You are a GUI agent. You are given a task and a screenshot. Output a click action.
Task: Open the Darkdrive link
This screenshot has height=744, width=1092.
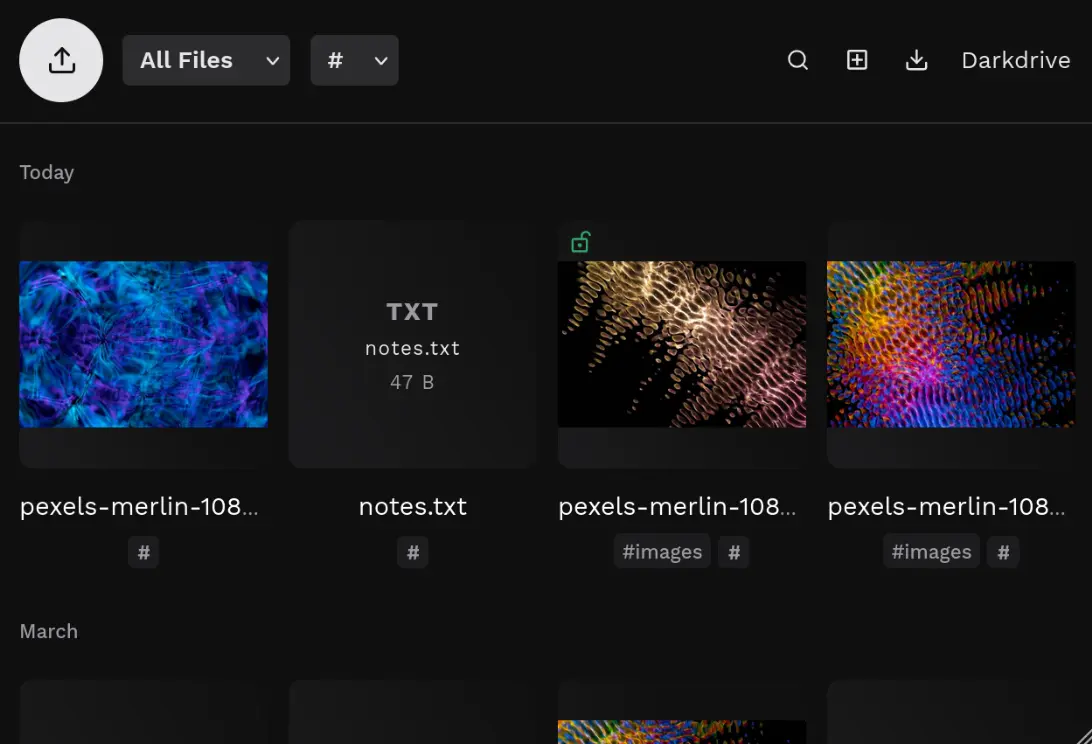coord(1015,60)
